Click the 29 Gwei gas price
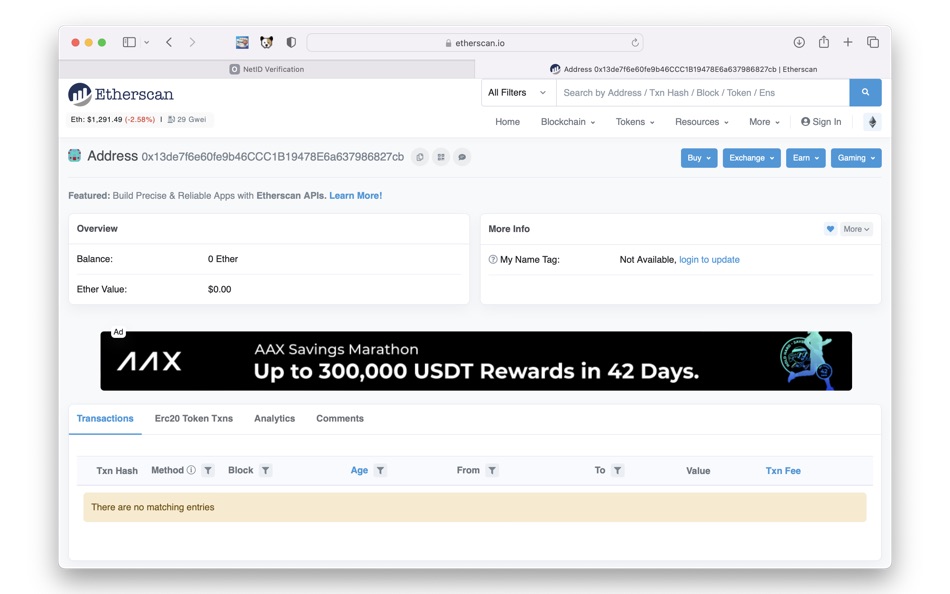 (187, 119)
